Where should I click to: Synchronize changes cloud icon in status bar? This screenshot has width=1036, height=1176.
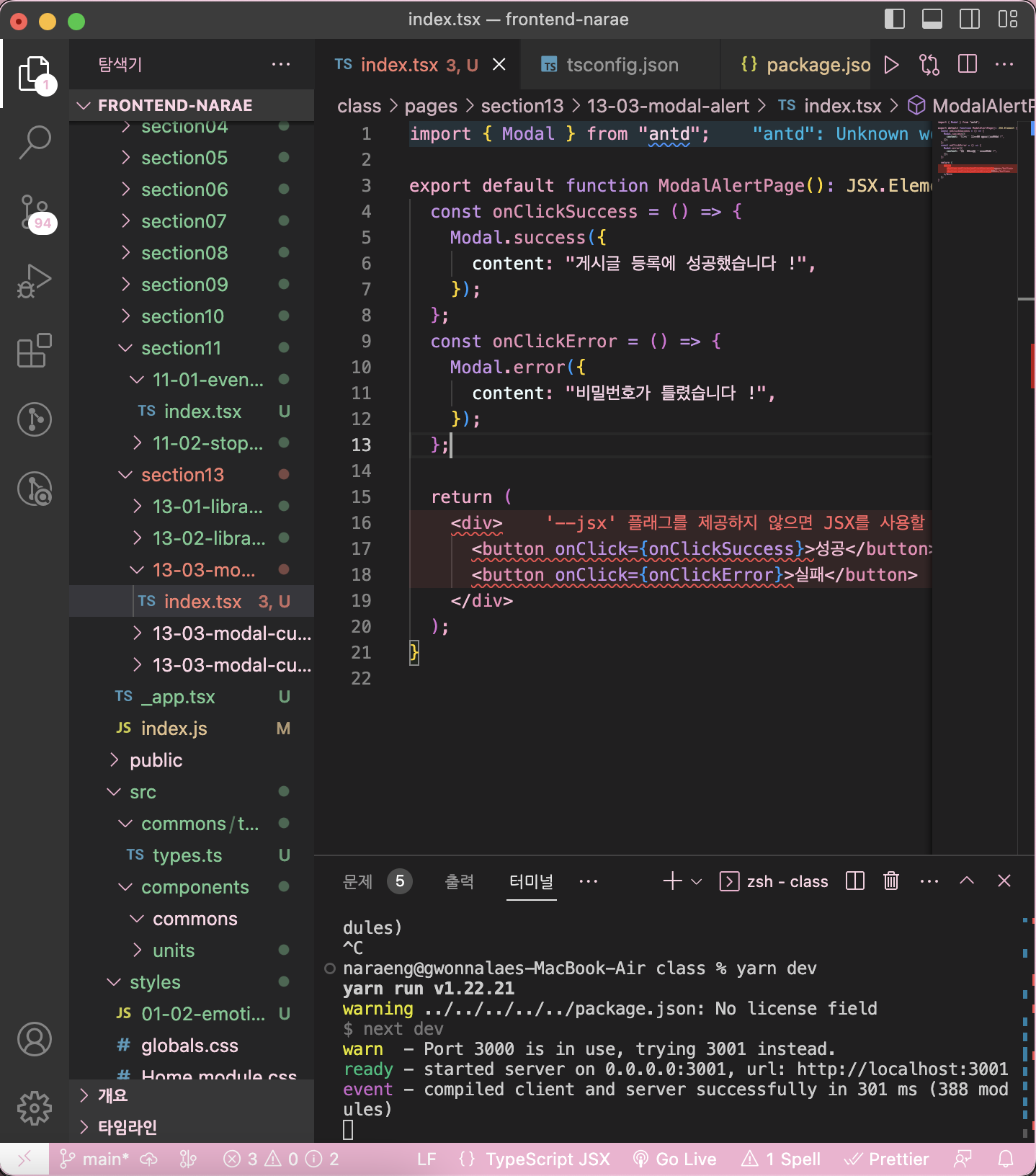pos(148,1159)
